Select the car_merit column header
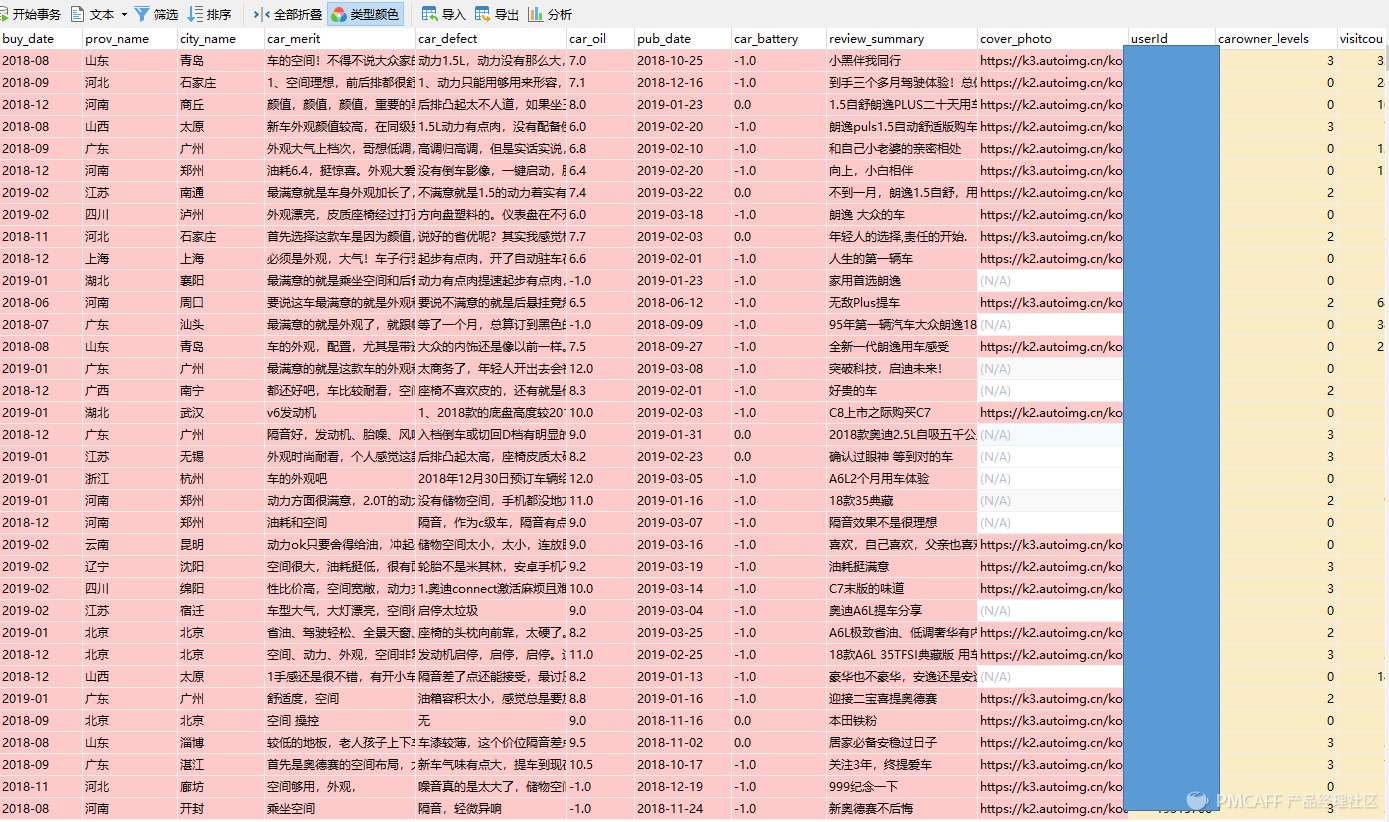1389x822 pixels. click(x=340, y=39)
